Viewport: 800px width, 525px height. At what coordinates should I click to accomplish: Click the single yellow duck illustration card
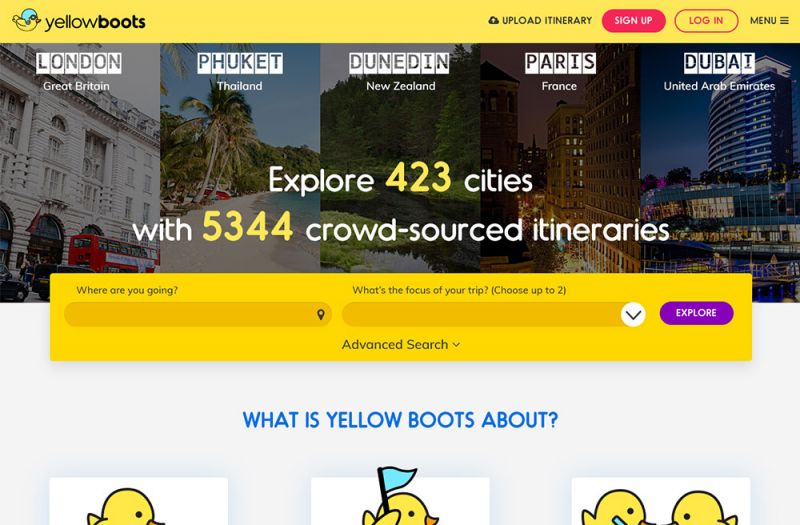click(138, 502)
